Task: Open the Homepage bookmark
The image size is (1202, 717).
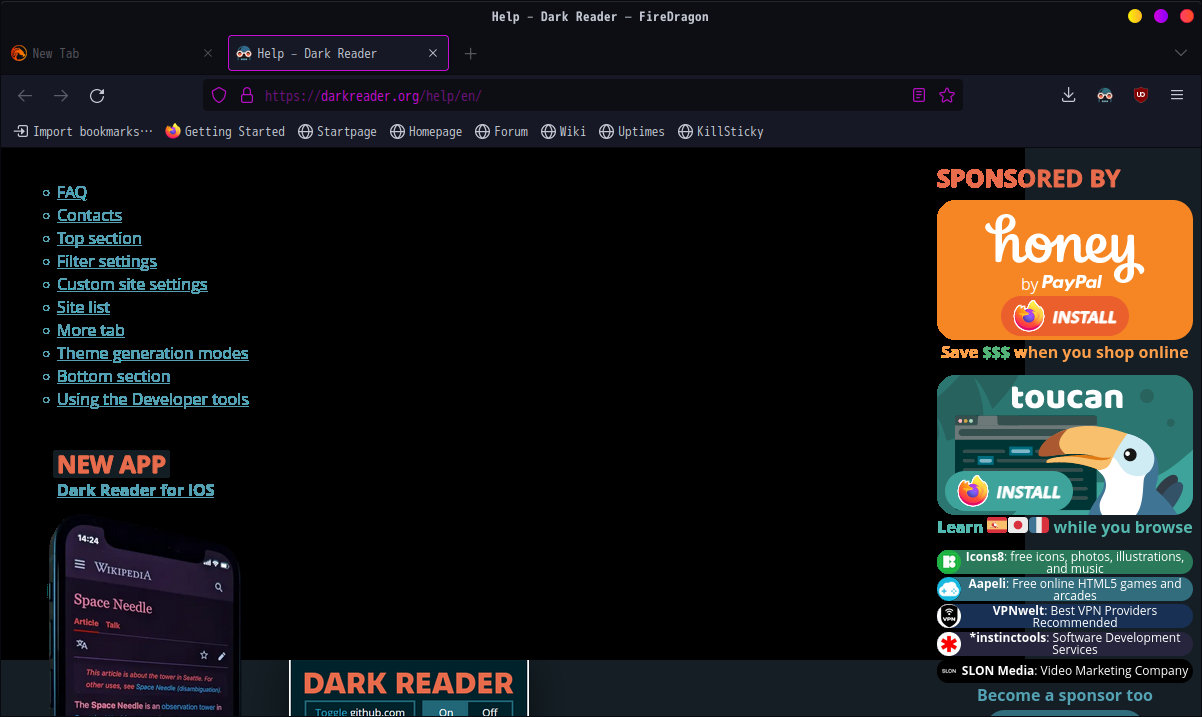Action: pyautogui.click(x=426, y=131)
